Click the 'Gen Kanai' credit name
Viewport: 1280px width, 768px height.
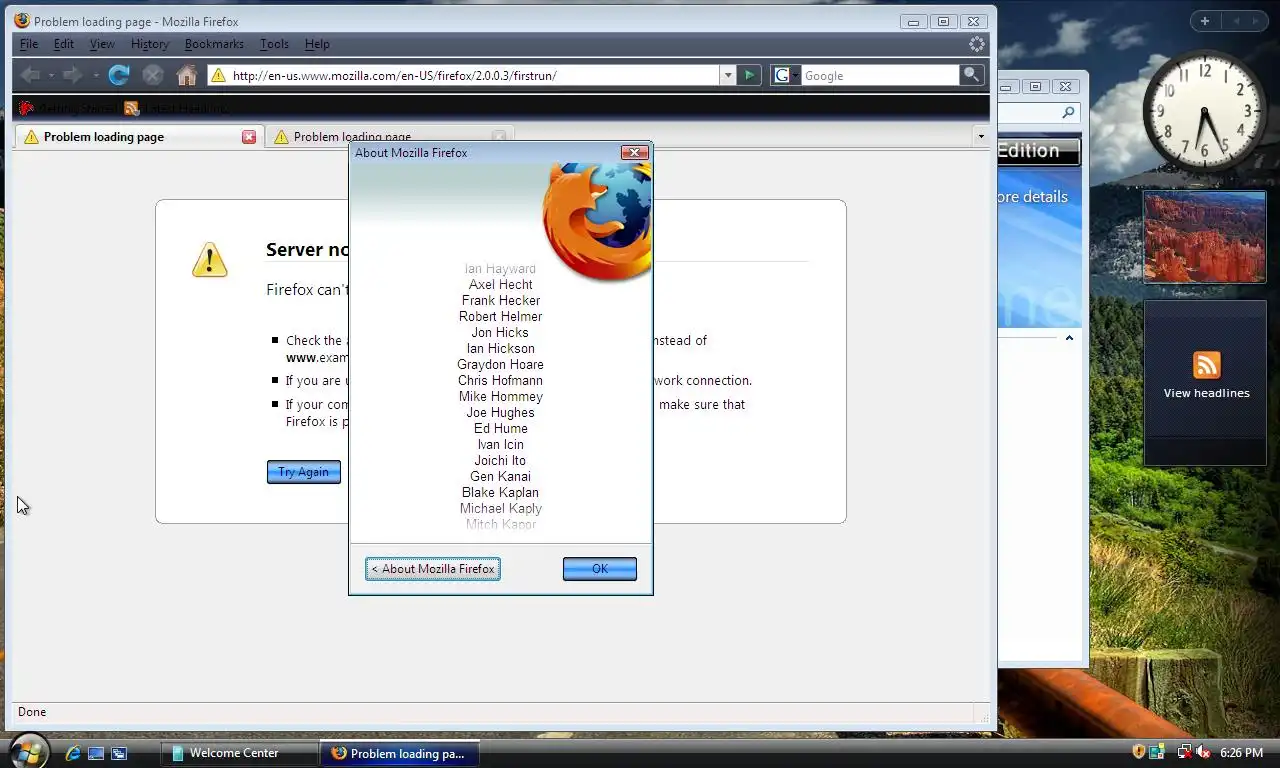pyautogui.click(x=500, y=477)
